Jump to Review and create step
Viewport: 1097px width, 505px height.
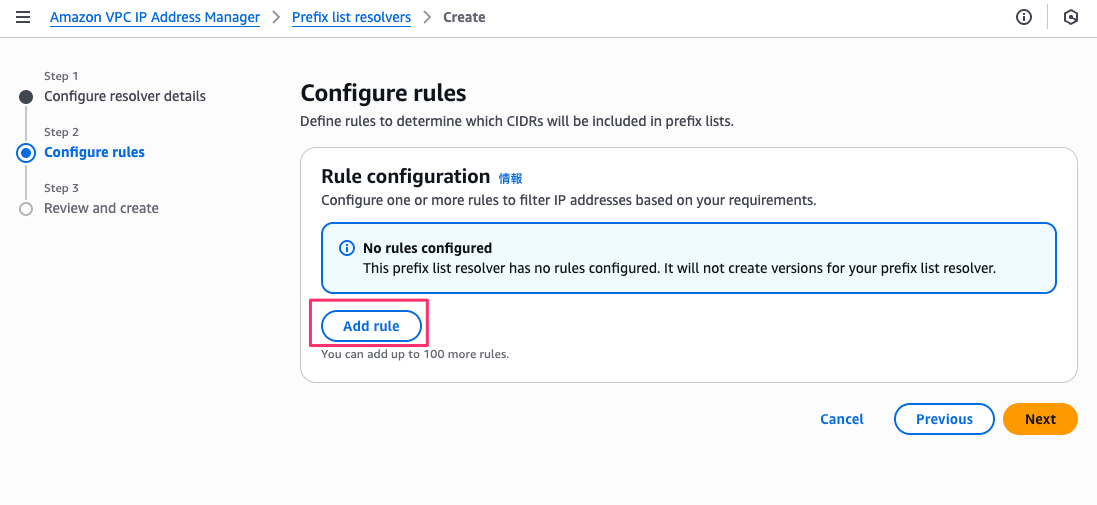[x=101, y=208]
